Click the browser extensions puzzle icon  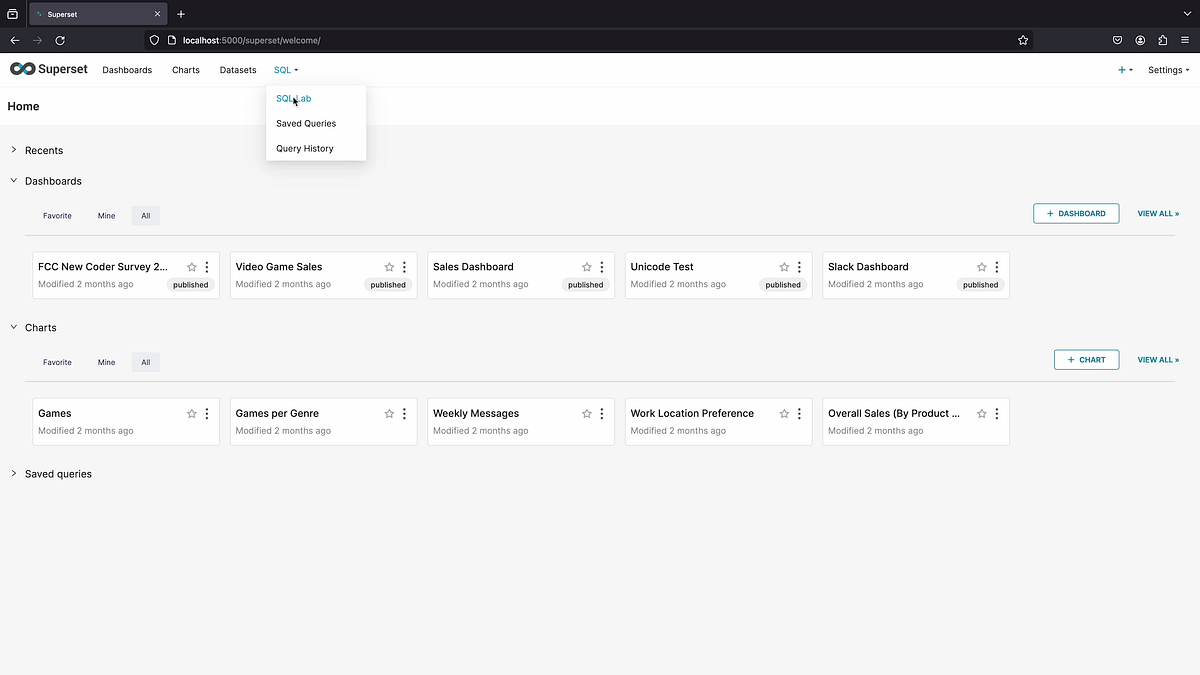[x=1162, y=40]
